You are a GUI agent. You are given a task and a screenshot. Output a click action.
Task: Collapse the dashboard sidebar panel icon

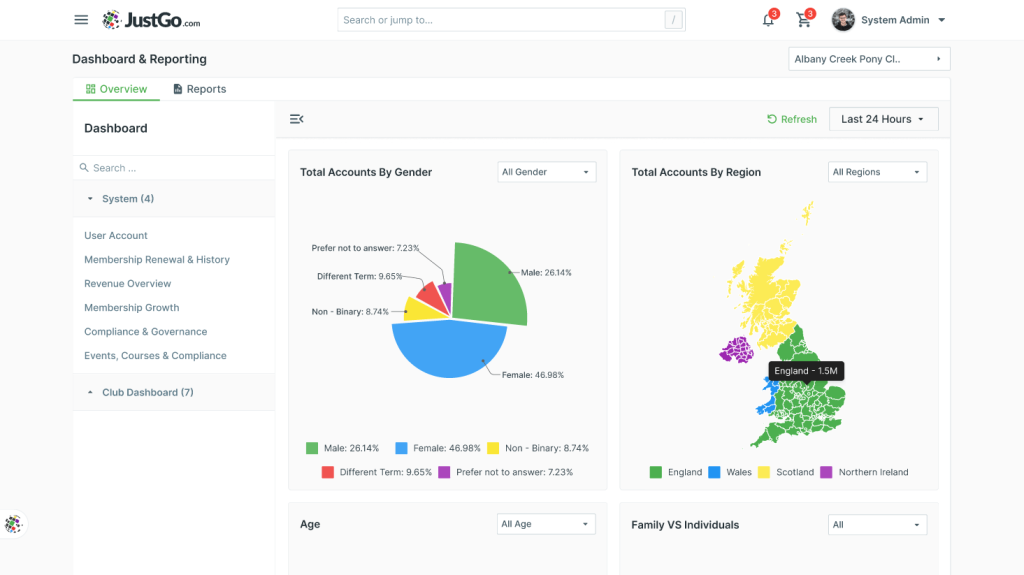tap(296, 119)
